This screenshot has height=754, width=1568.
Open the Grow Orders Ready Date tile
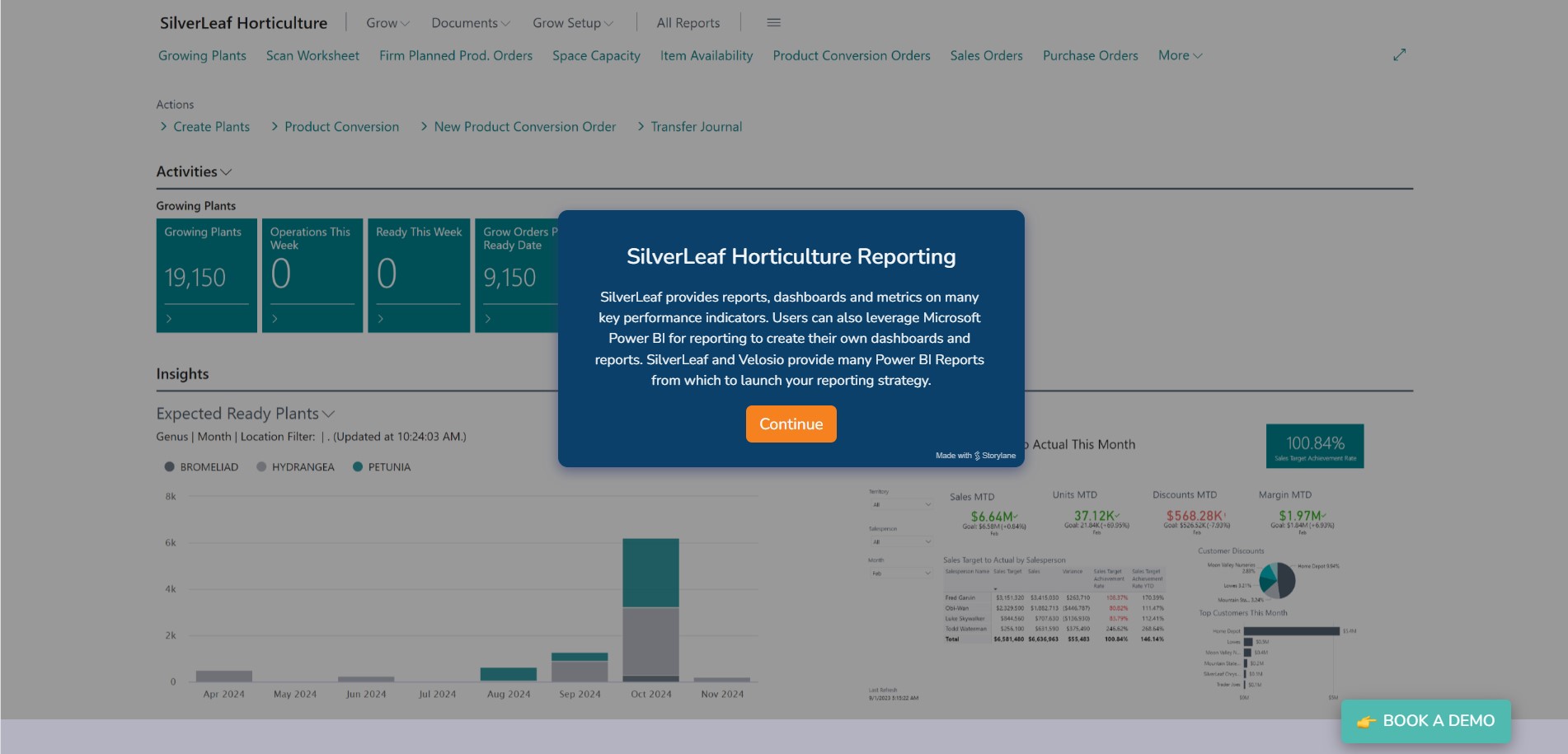tap(517, 275)
